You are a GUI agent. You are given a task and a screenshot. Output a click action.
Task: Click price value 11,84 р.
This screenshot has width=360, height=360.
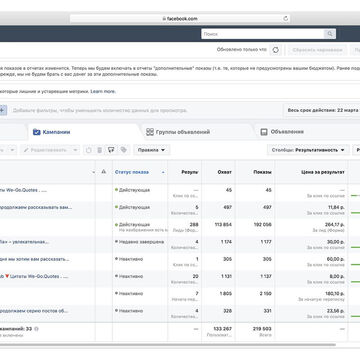pyautogui.click(x=336, y=207)
